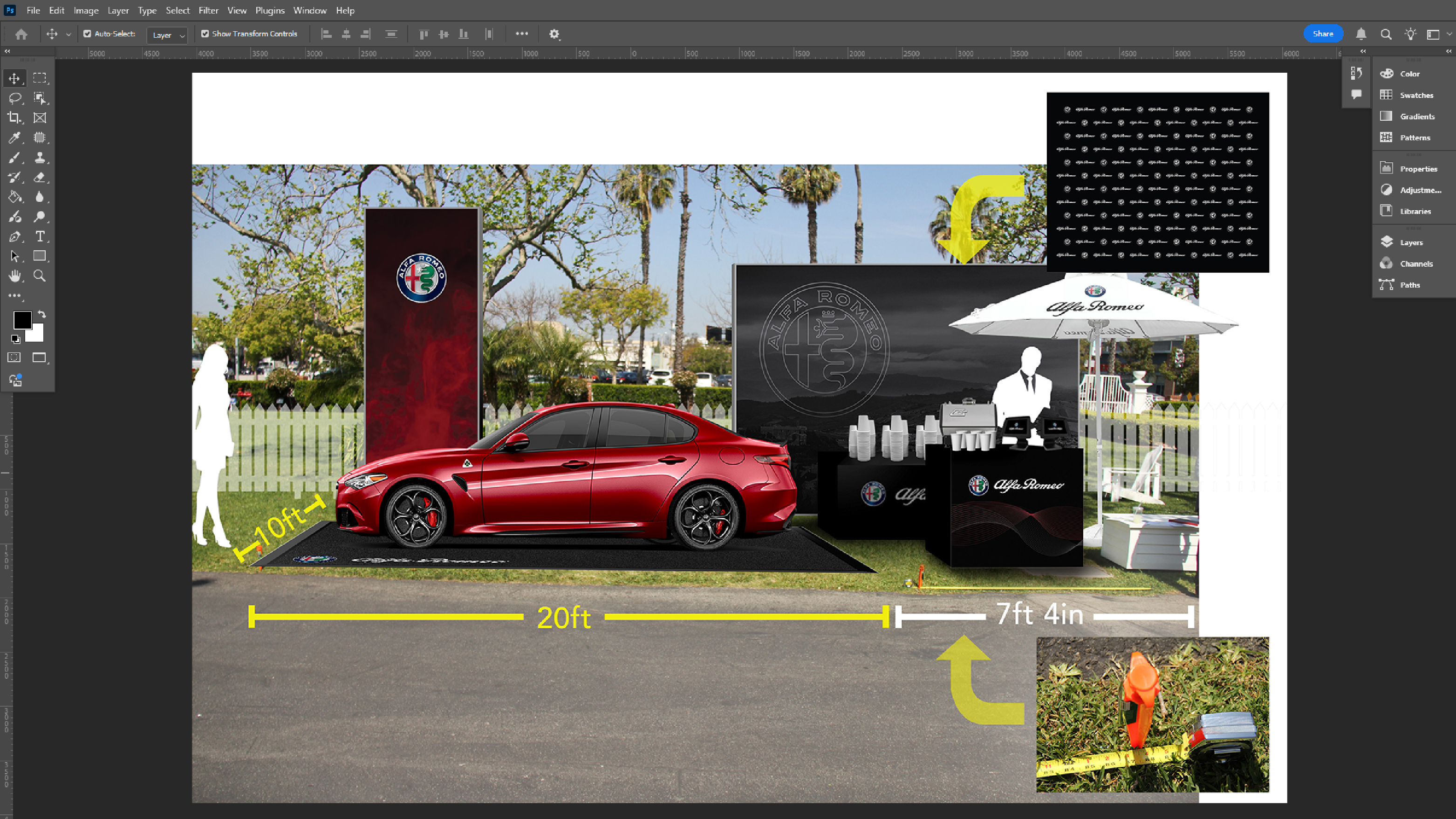The height and width of the screenshot is (819, 1456).
Task: Select the Horizontal Type tool
Action: click(40, 236)
